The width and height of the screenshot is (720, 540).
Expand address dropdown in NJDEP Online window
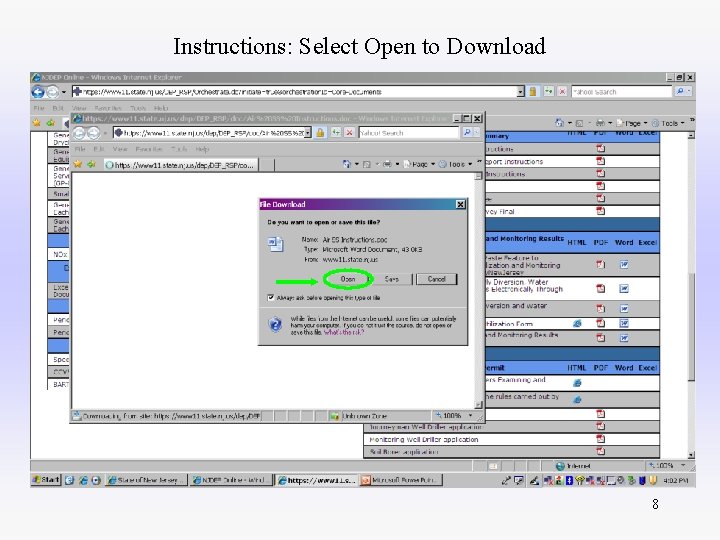(520, 92)
